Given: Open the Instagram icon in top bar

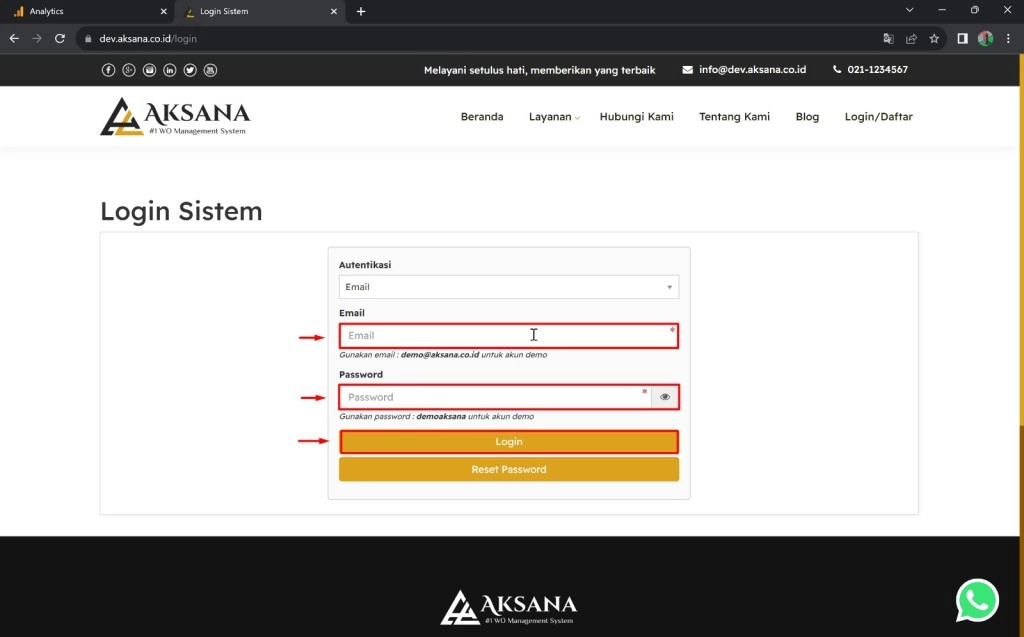Looking at the screenshot, I should tap(149, 70).
